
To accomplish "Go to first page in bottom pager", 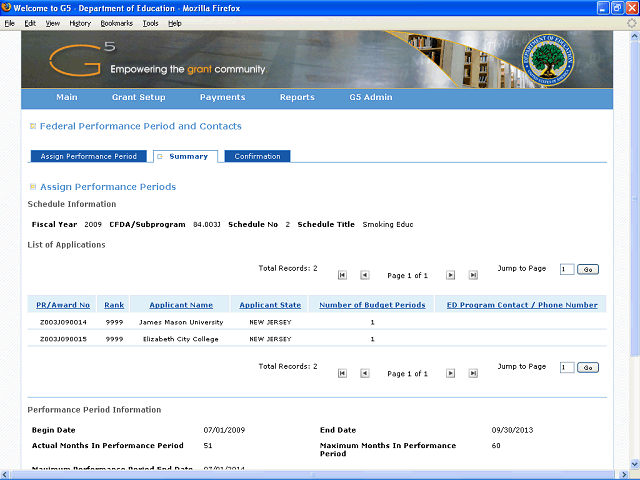I will coord(342,373).
